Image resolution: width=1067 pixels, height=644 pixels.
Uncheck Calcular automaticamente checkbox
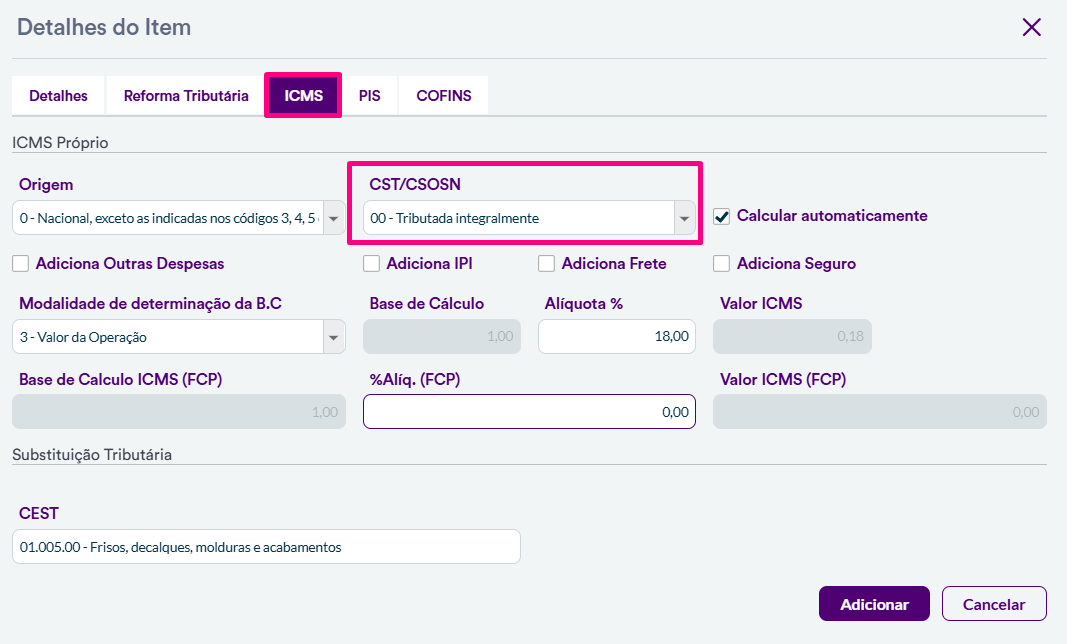(721, 216)
